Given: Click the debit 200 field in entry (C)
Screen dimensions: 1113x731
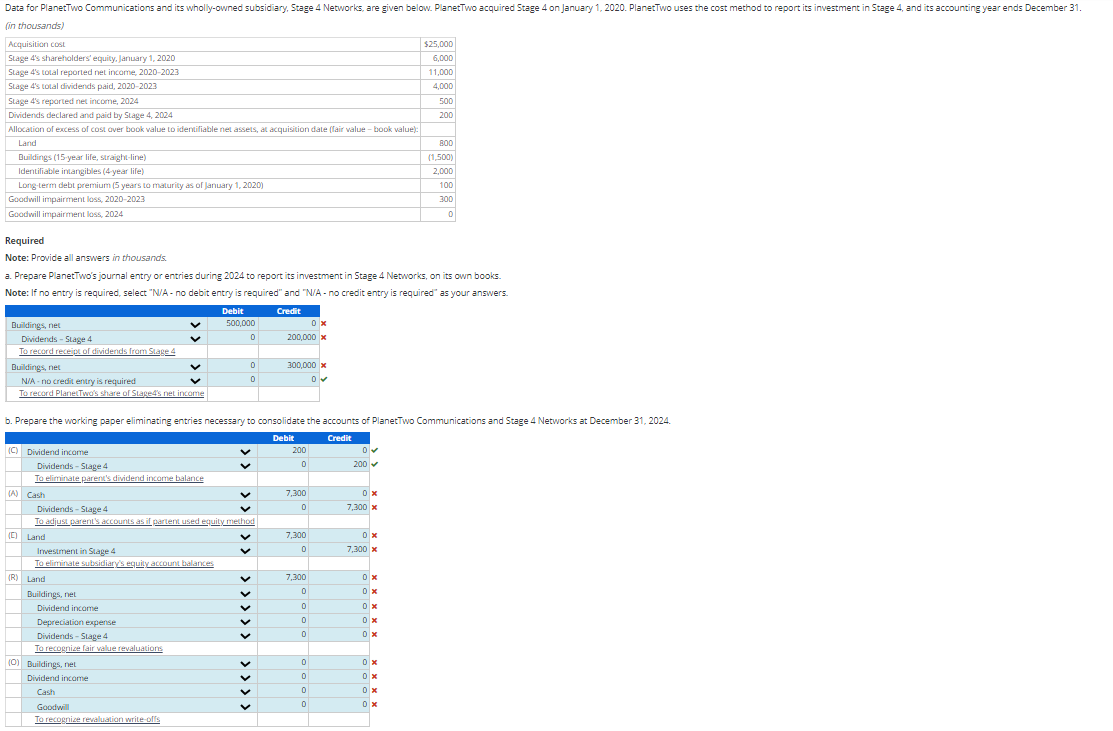Looking at the screenshot, I should pyautogui.click(x=283, y=451).
